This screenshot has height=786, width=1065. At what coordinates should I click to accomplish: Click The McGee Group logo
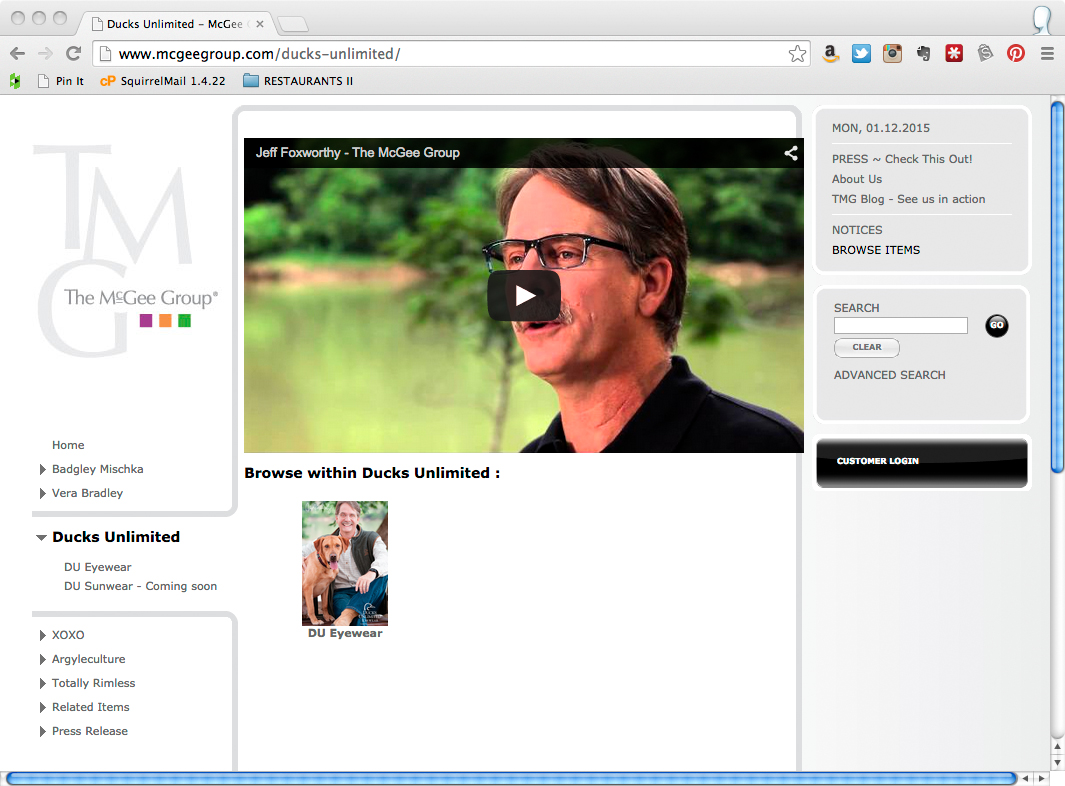point(127,251)
